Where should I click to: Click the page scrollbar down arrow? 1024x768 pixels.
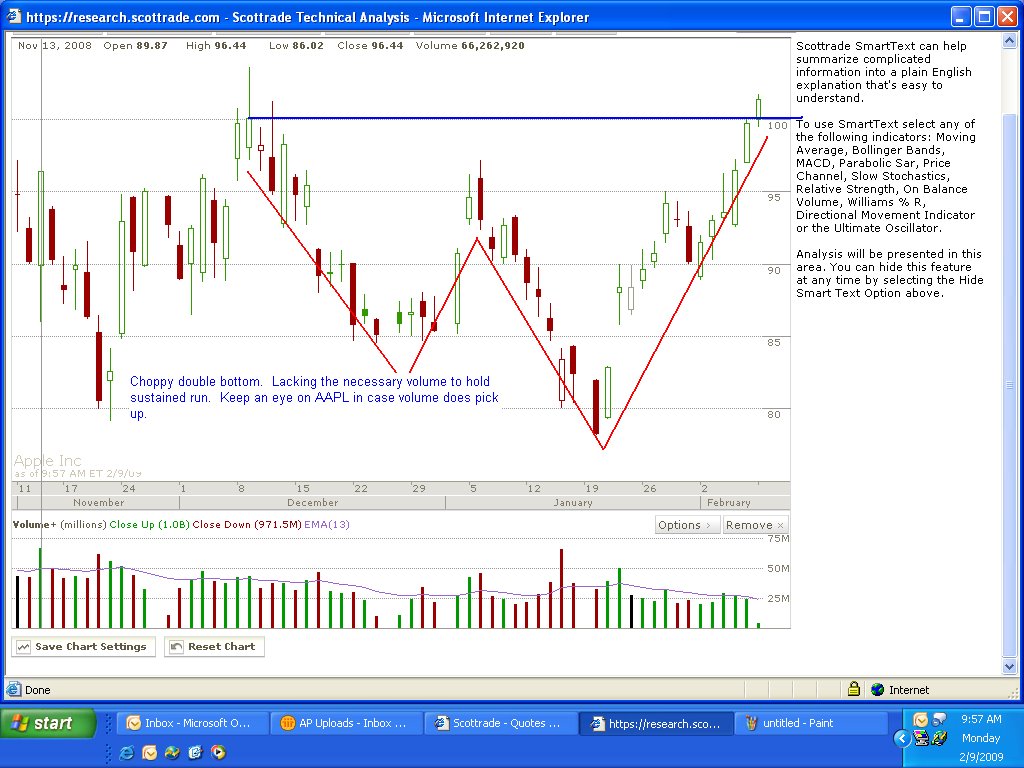[1010, 667]
